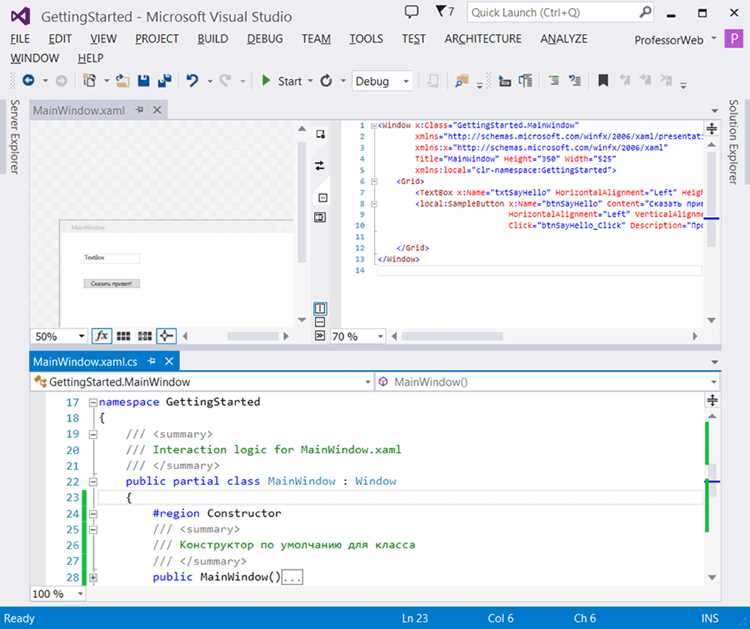
Task: Open the notifications flag icon
Action: tap(445, 11)
